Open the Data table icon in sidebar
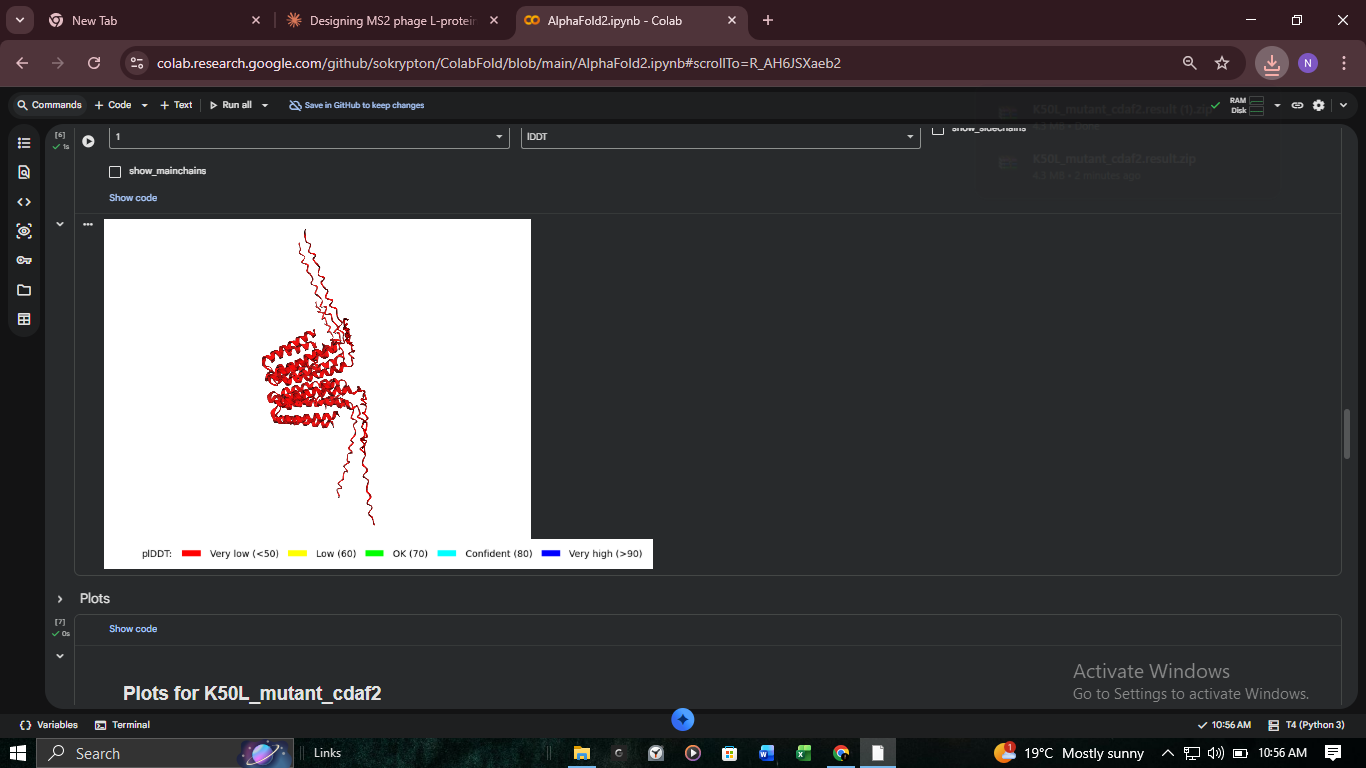 click(24, 319)
